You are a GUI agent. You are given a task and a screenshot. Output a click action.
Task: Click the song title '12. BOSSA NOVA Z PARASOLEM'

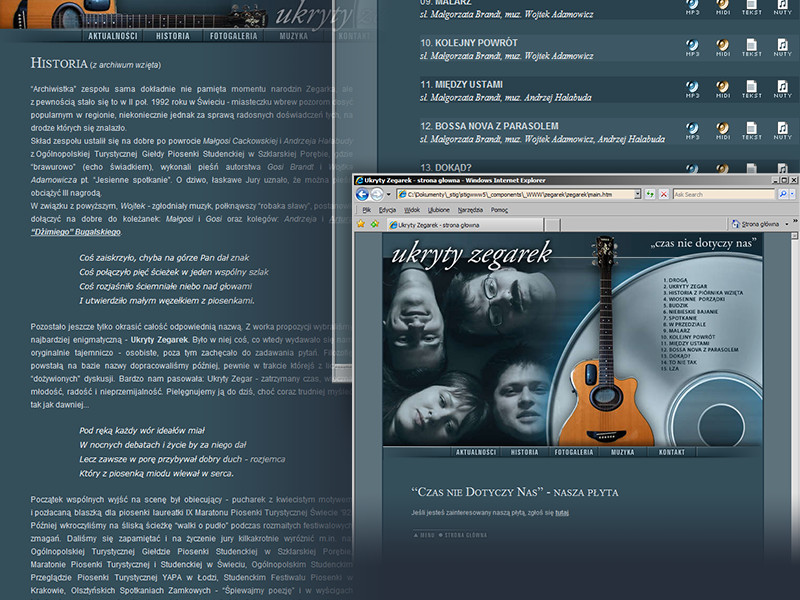click(x=490, y=127)
